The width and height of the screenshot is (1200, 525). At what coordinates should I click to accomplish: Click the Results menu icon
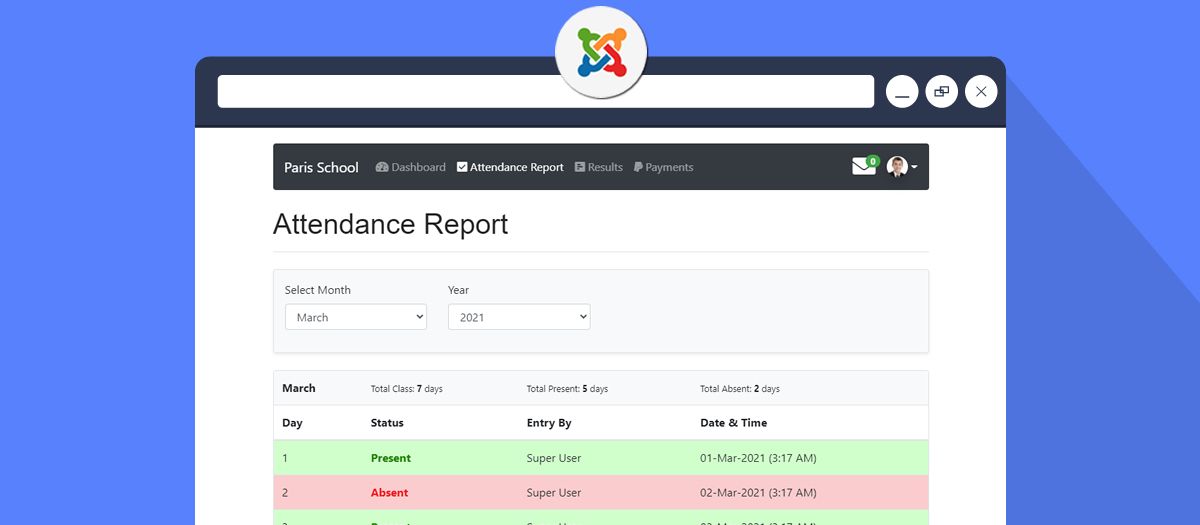pyautogui.click(x=580, y=167)
